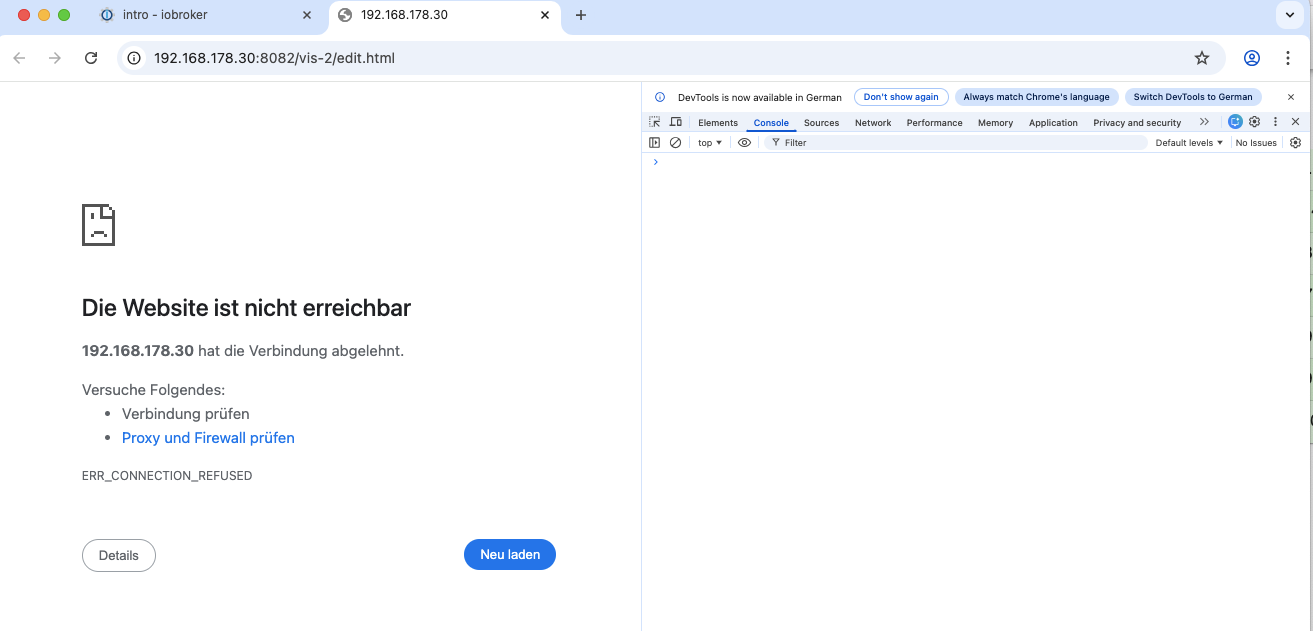This screenshot has height=631, width=1313.
Task: Open the Chrome profile icon
Action: 1252,58
